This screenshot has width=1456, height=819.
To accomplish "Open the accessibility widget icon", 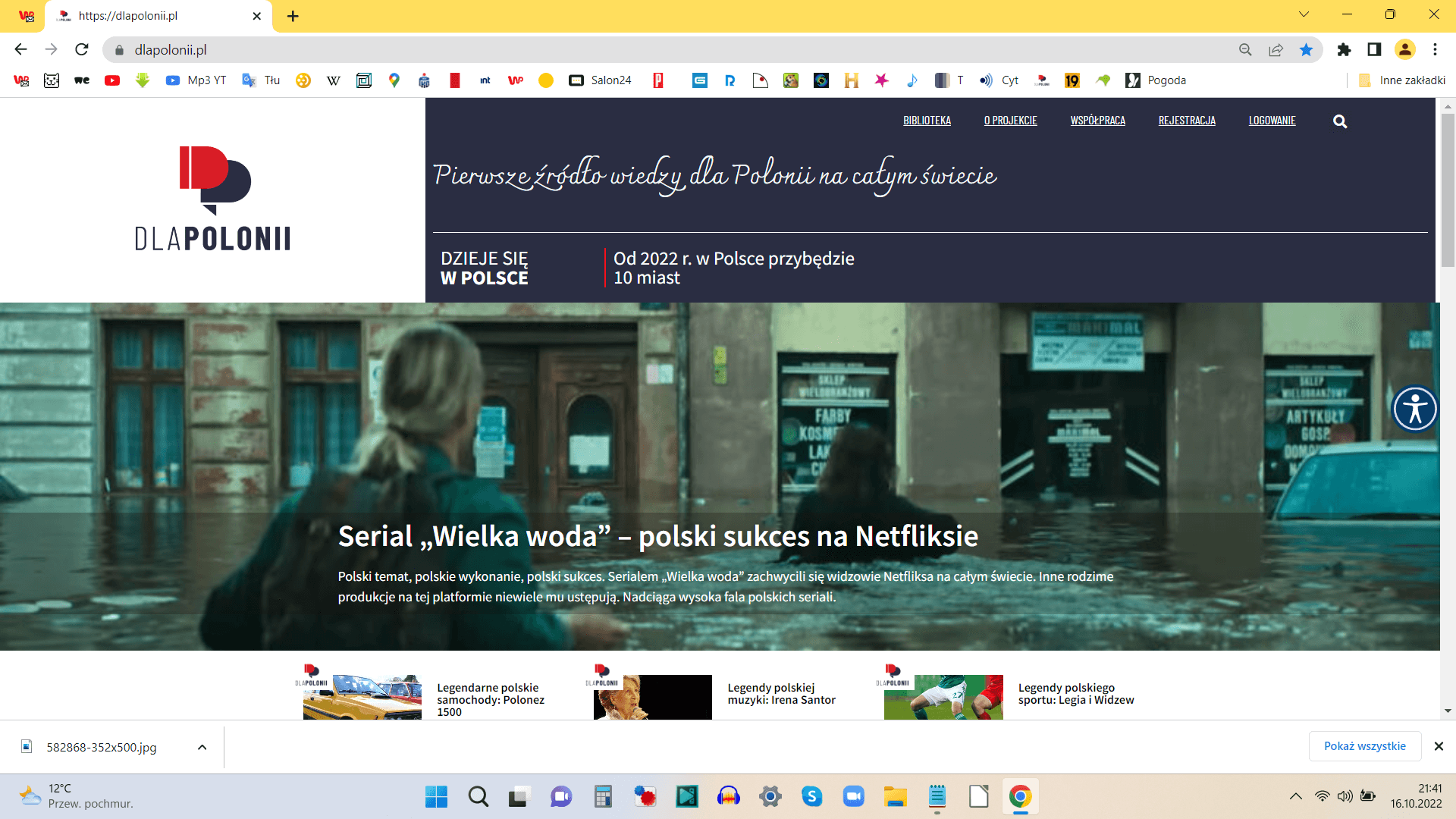I will coord(1415,409).
